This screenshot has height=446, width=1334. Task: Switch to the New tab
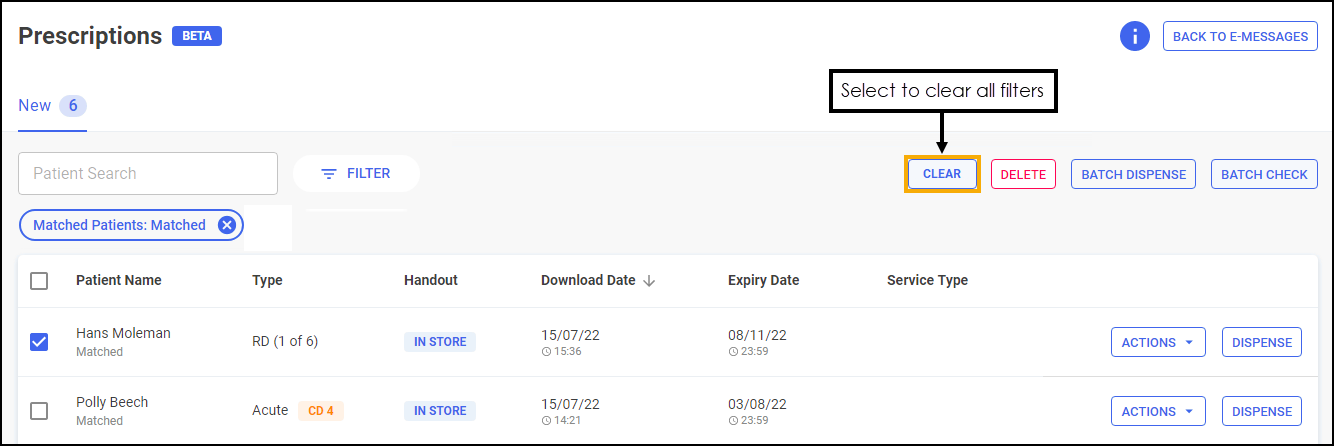(x=35, y=106)
